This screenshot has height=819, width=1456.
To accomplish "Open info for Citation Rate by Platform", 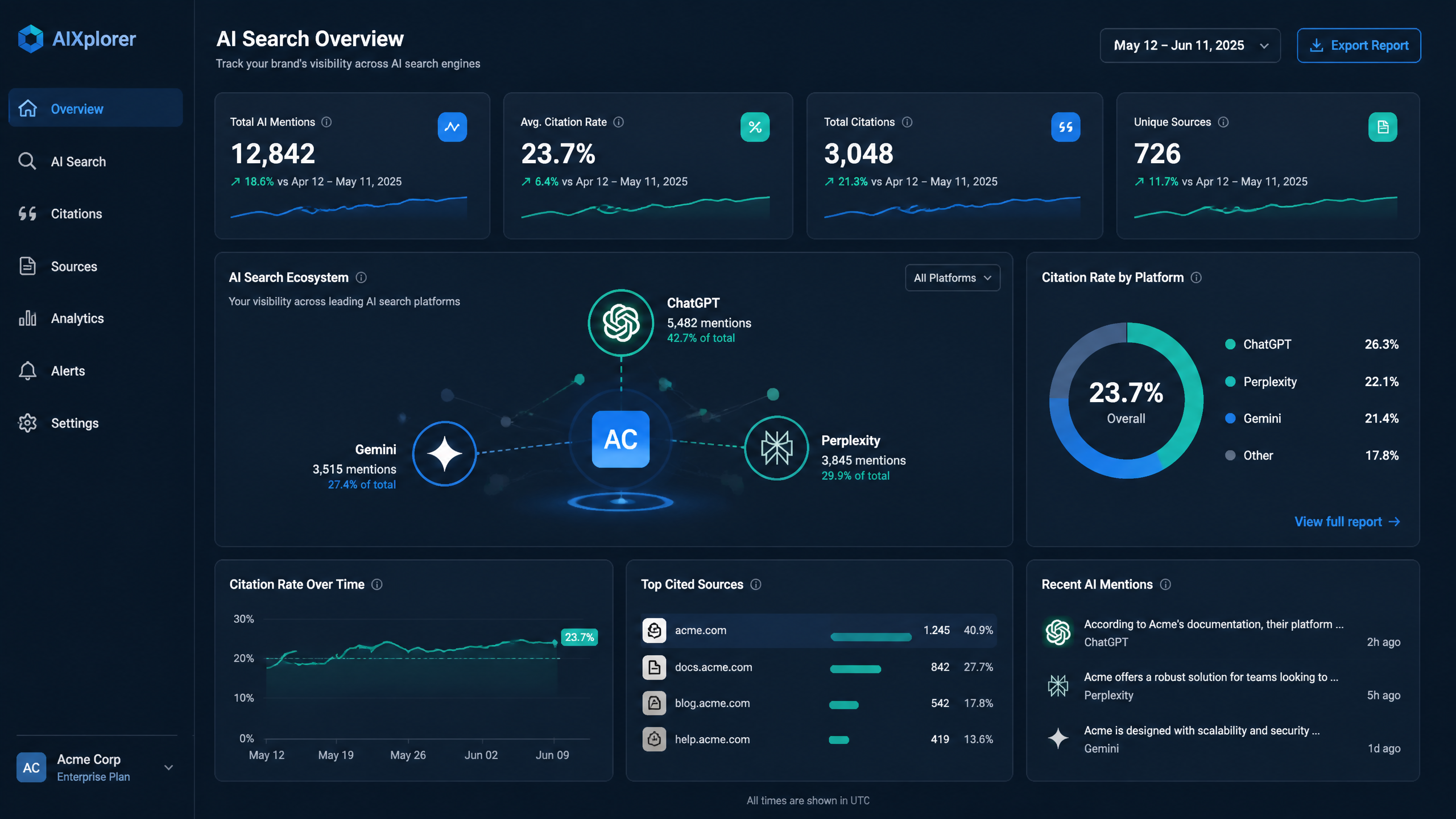I will [1196, 278].
